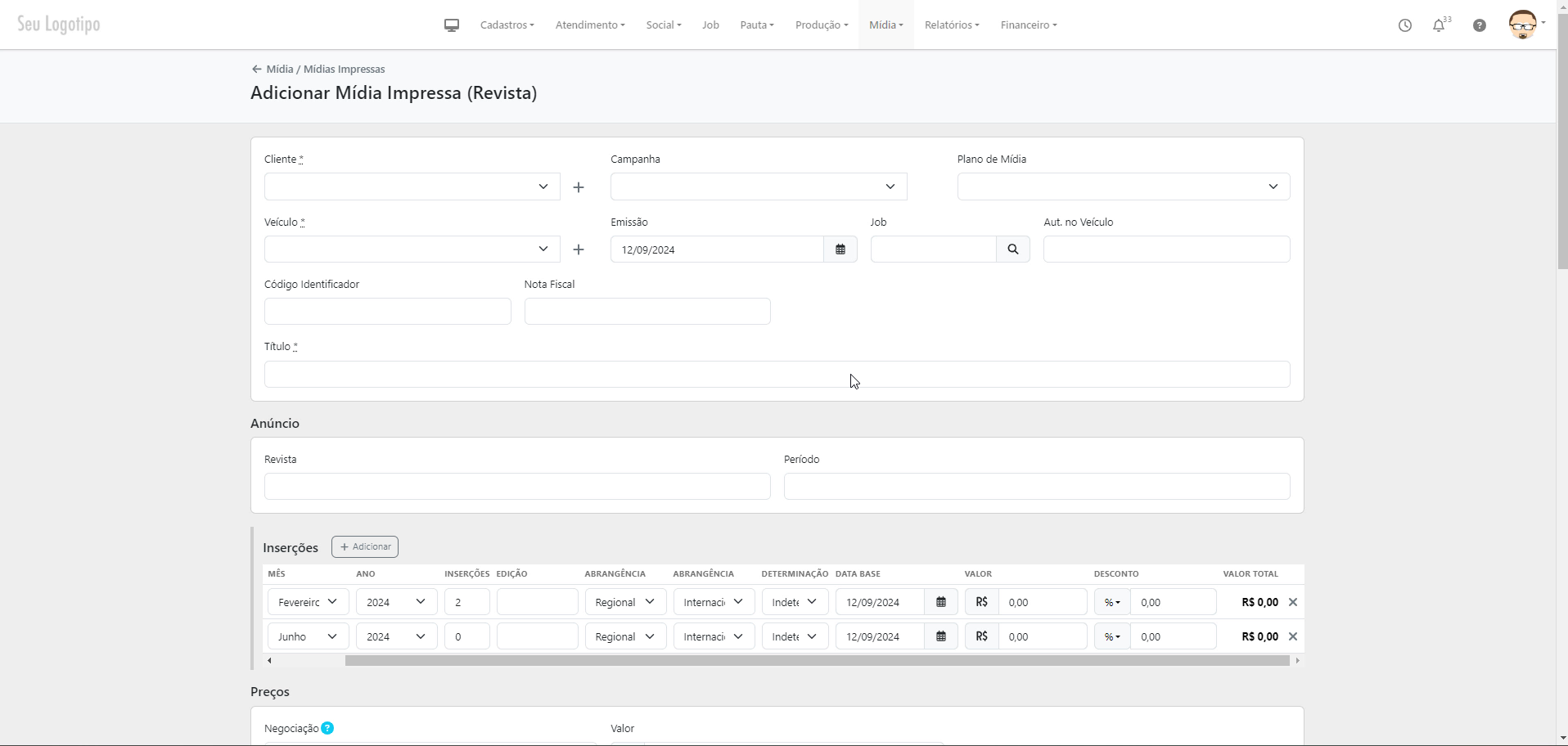Image resolution: width=1568 pixels, height=746 pixels.
Task: Click plus icon next to Veículo field
Action: point(579,249)
